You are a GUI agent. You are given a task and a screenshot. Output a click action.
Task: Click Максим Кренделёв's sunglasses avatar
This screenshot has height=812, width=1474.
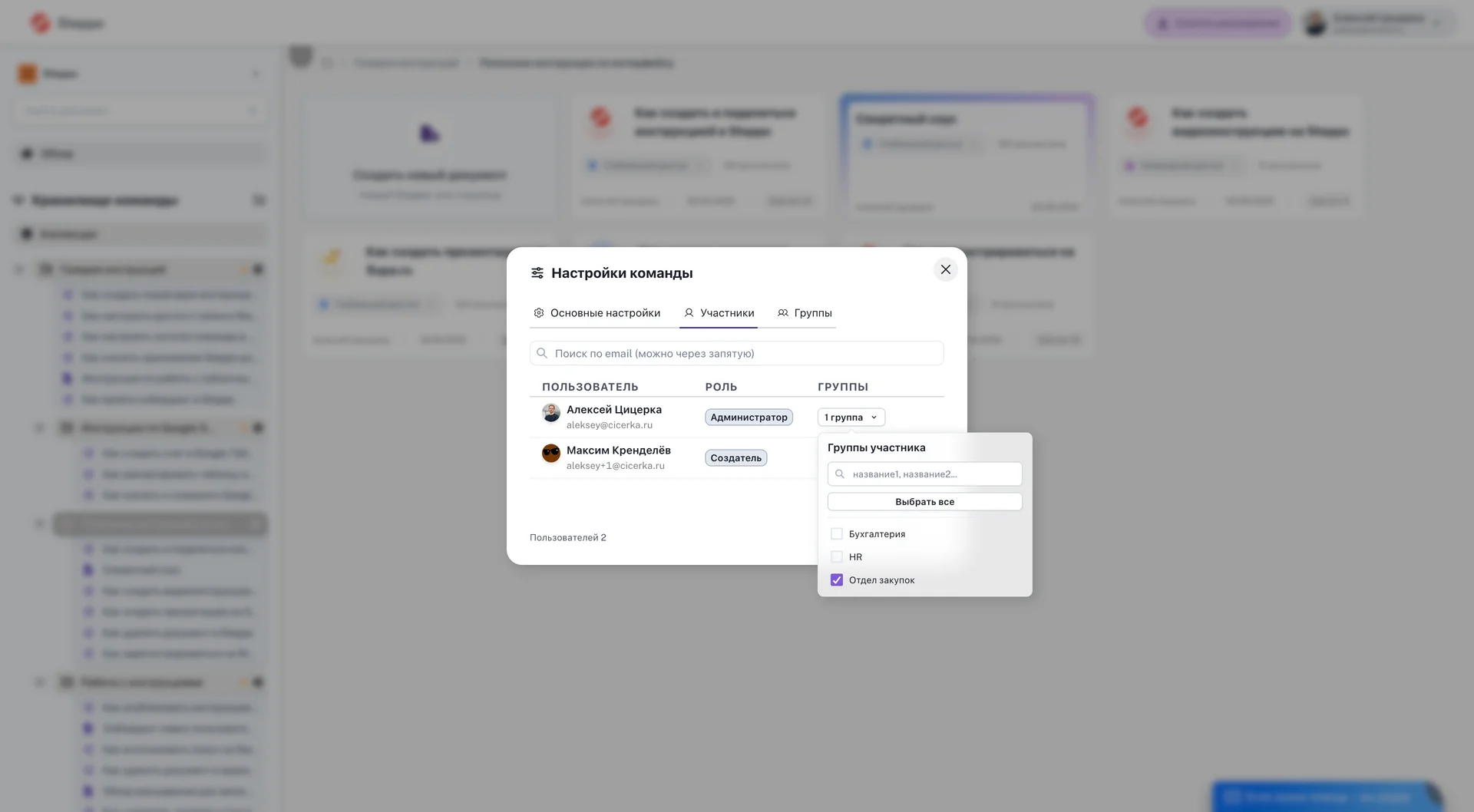[550, 454]
